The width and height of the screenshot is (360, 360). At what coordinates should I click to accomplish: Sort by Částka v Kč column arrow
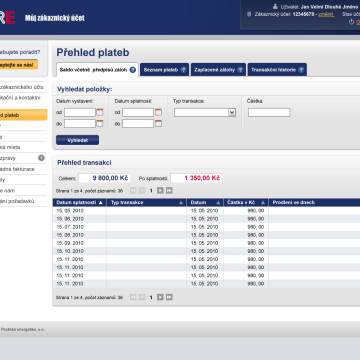click(263, 203)
